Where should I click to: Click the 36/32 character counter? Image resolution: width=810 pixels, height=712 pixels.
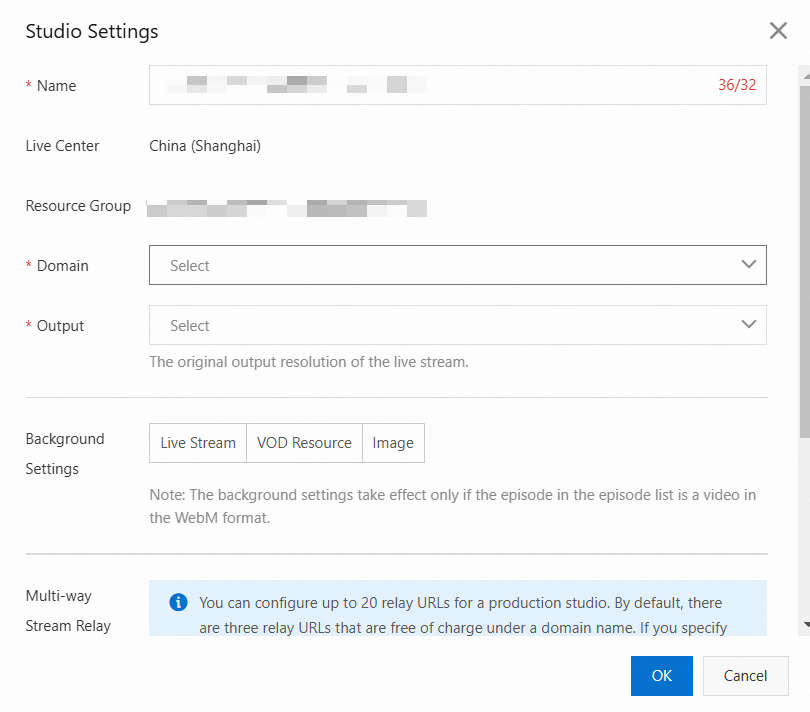coord(737,85)
